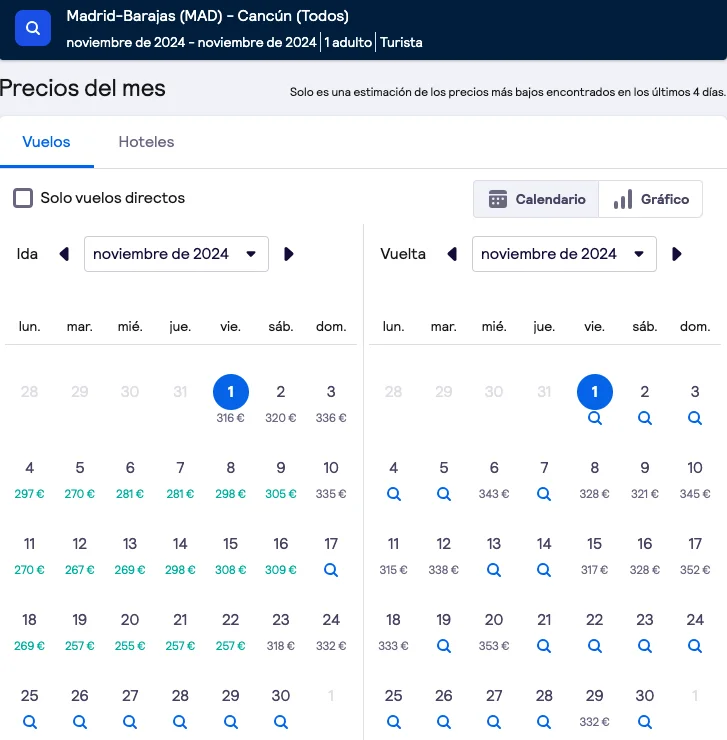
Task: Choose outbound November 5 at 270 €
Action: (80, 480)
